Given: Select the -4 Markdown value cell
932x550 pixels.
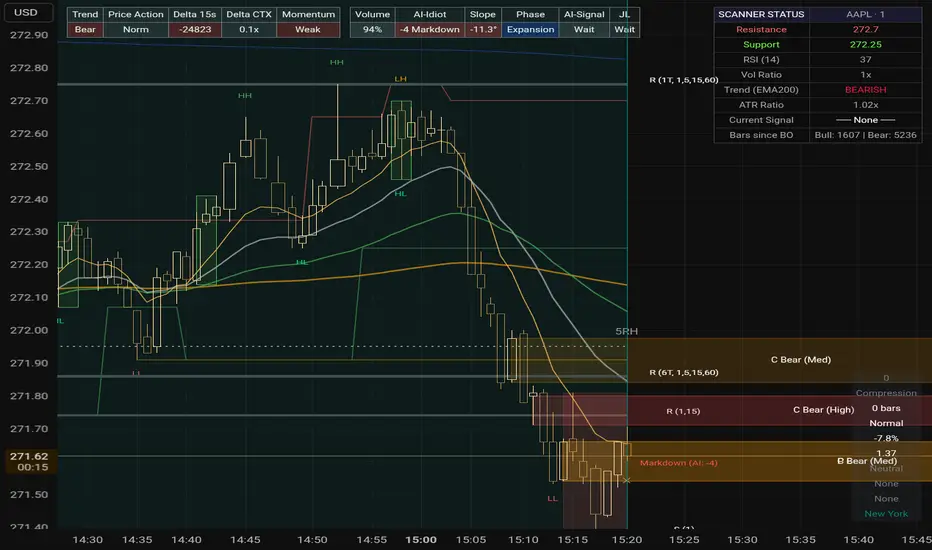Looking at the screenshot, I should click(429, 30).
